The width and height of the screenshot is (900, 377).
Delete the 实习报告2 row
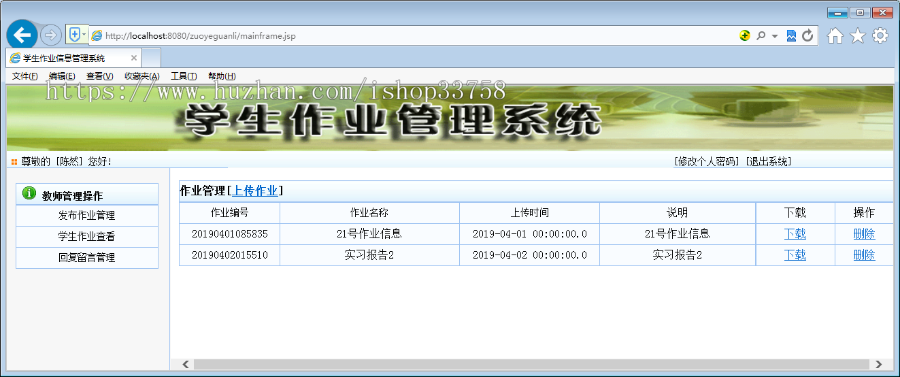tap(864, 255)
